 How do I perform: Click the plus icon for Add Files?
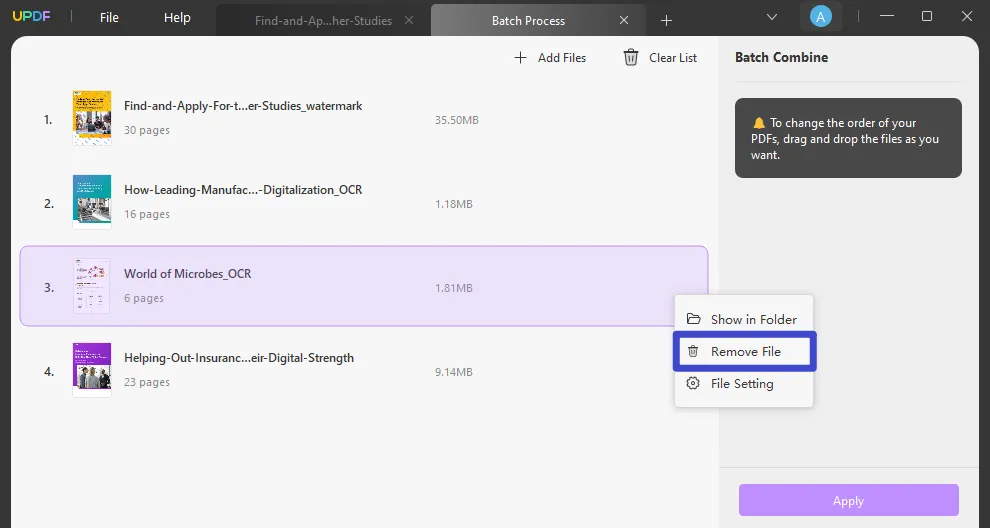coord(520,58)
